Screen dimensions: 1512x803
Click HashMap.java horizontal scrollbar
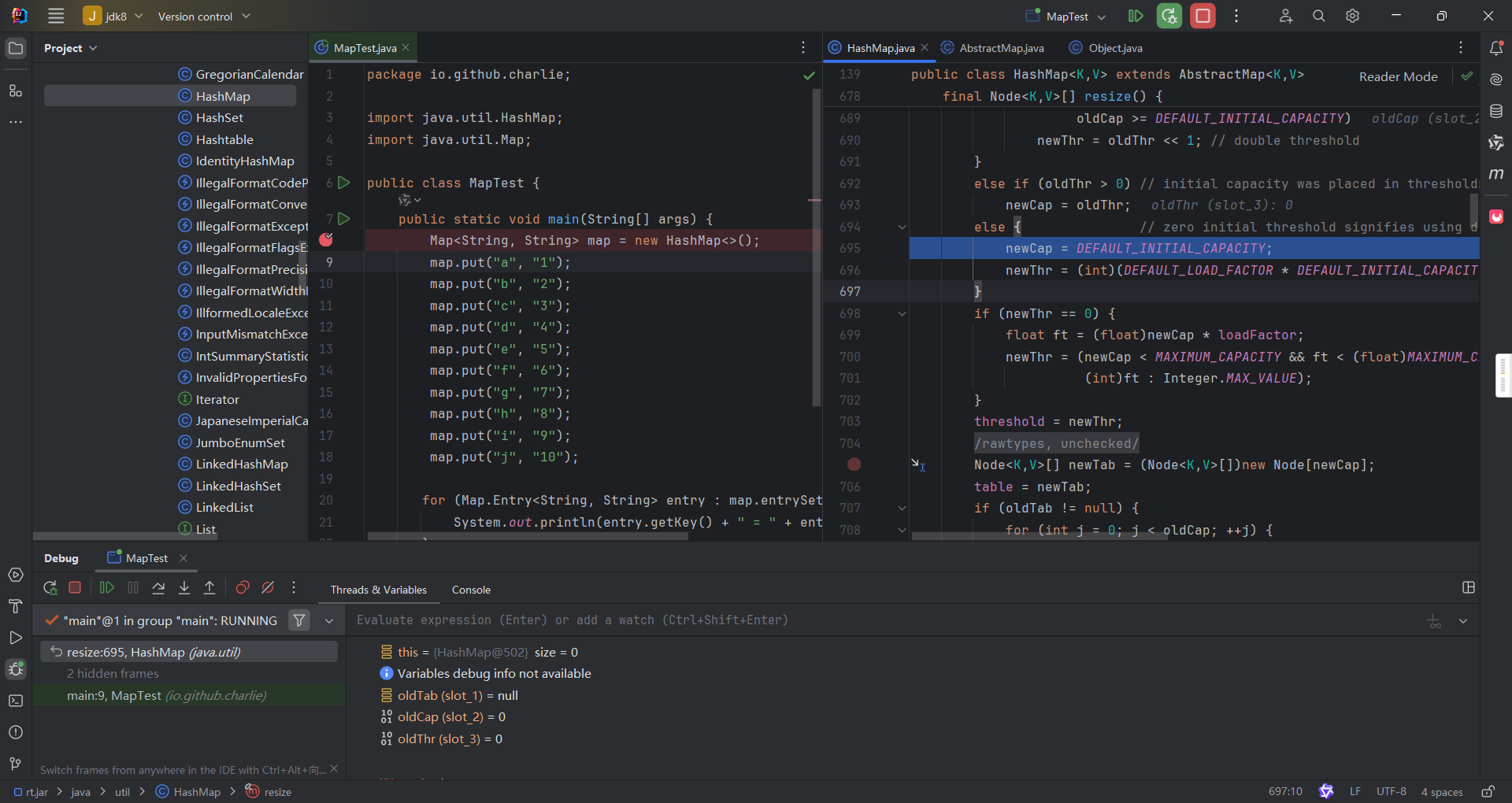[1039, 536]
